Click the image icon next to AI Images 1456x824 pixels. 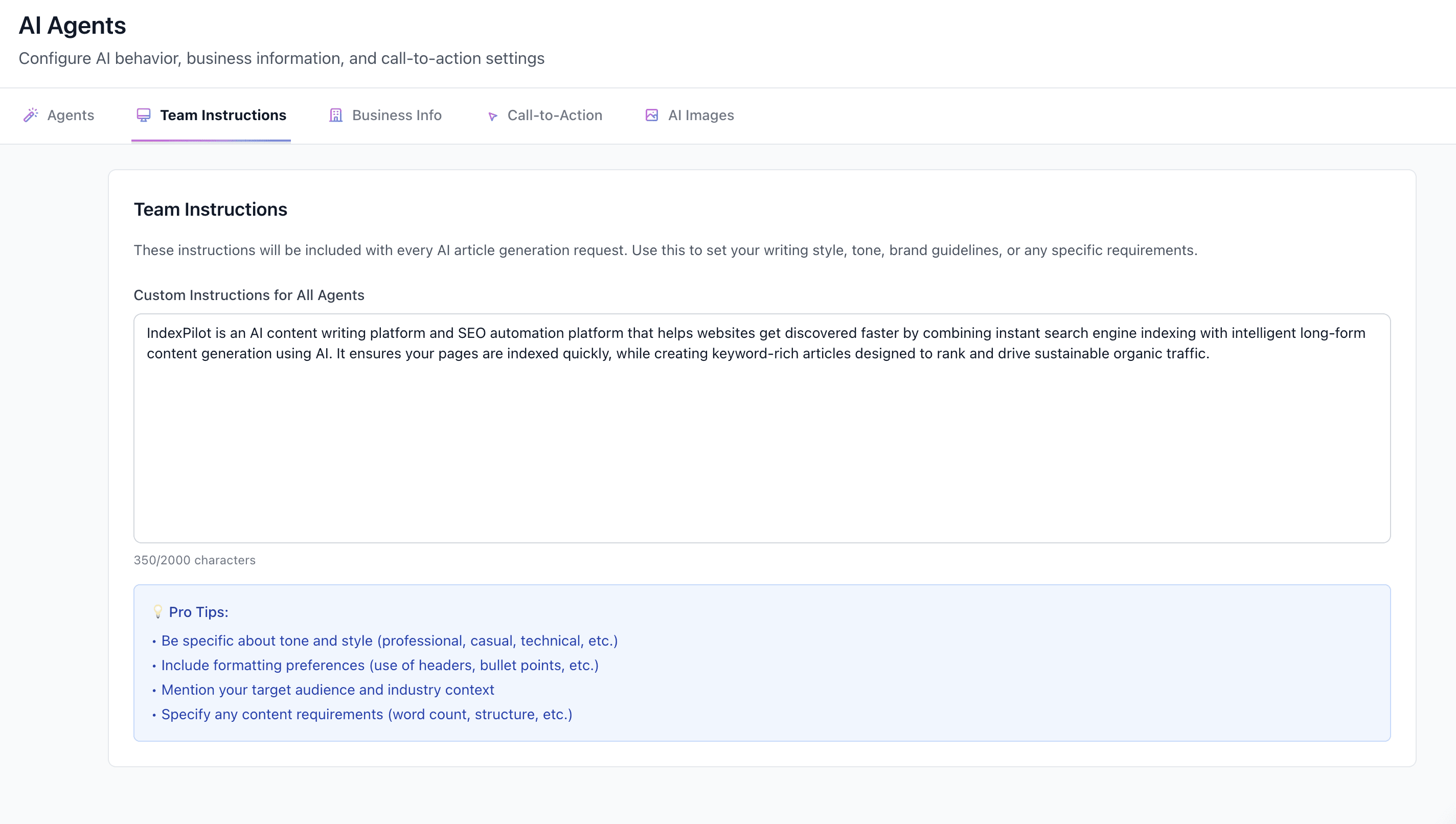point(652,115)
